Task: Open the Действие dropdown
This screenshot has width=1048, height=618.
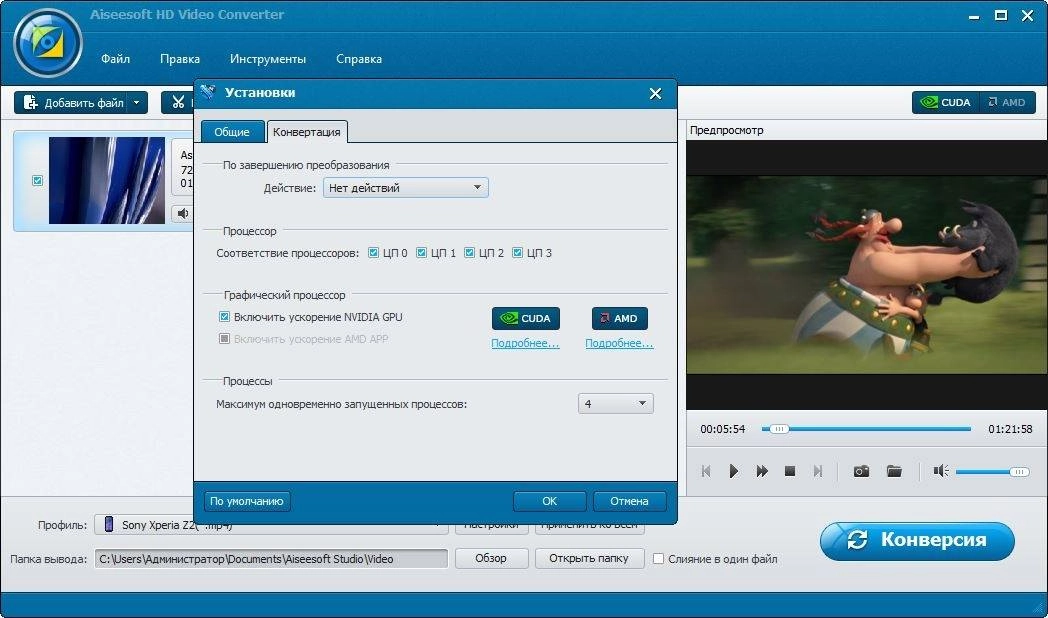Action: tap(406, 188)
